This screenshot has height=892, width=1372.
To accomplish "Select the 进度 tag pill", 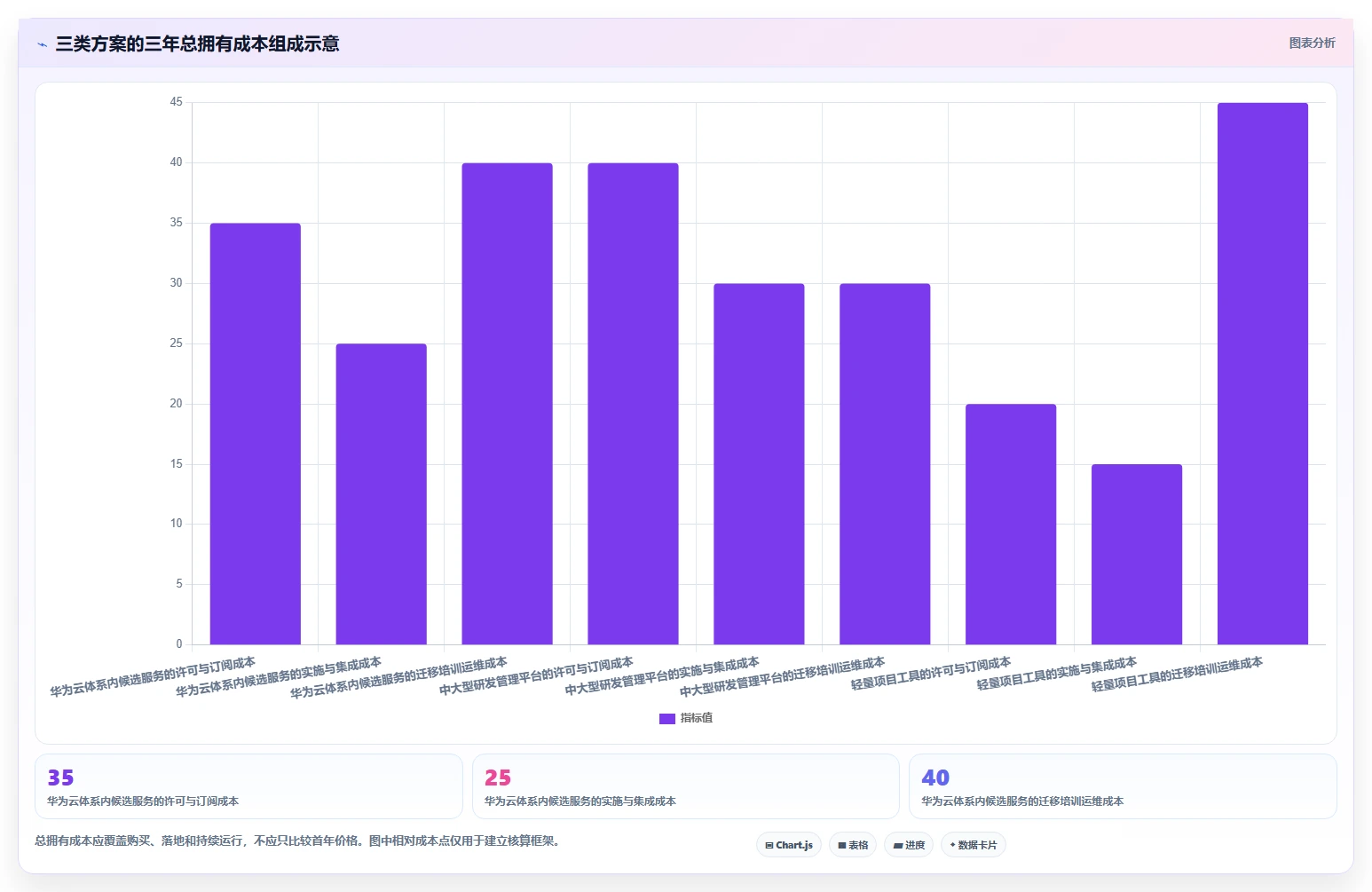I will click(x=909, y=845).
